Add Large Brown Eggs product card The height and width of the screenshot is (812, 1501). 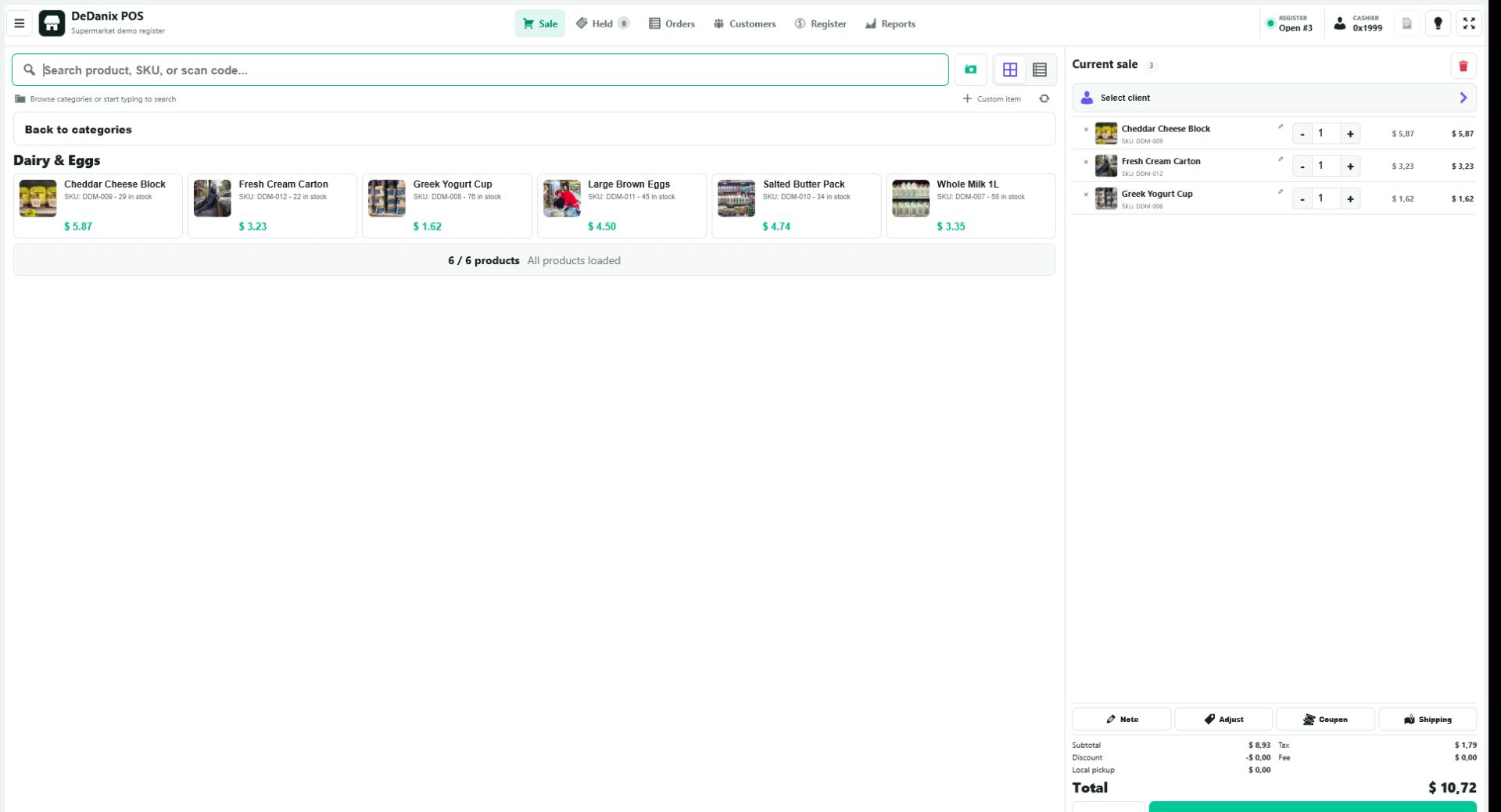pos(622,206)
